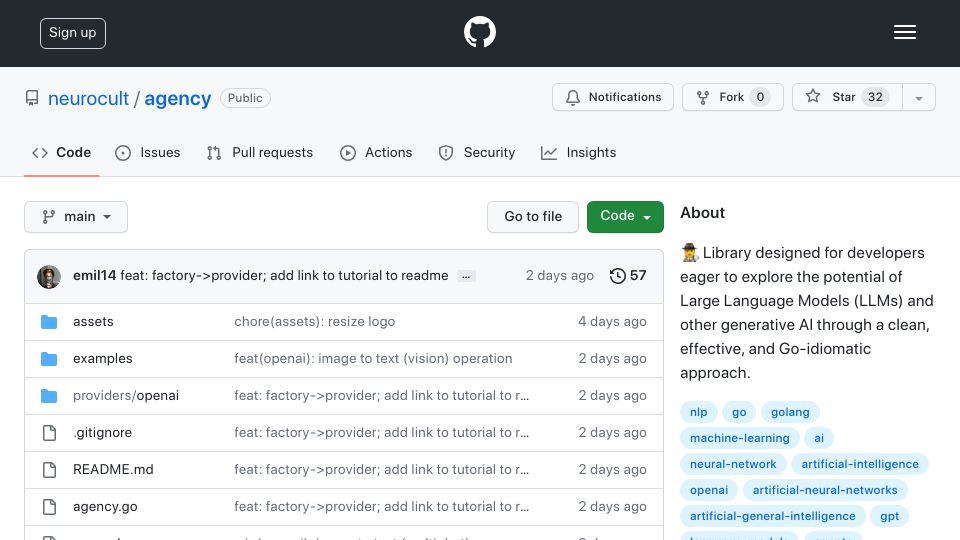Image resolution: width=960 pixels, height=540 pixels.
Task: Expand commit message ellipsis button
Action: 466,277
